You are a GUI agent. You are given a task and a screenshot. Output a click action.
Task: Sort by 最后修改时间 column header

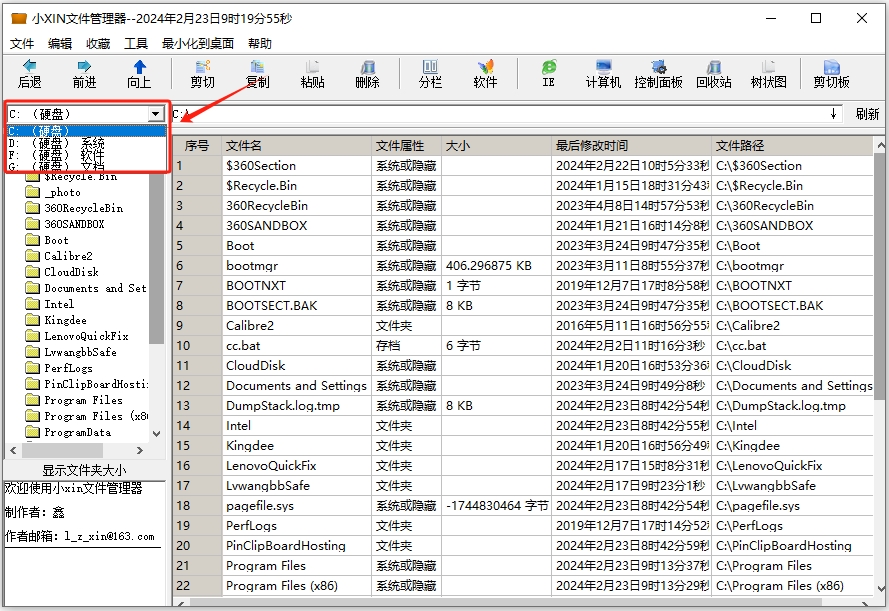[631, 146]
